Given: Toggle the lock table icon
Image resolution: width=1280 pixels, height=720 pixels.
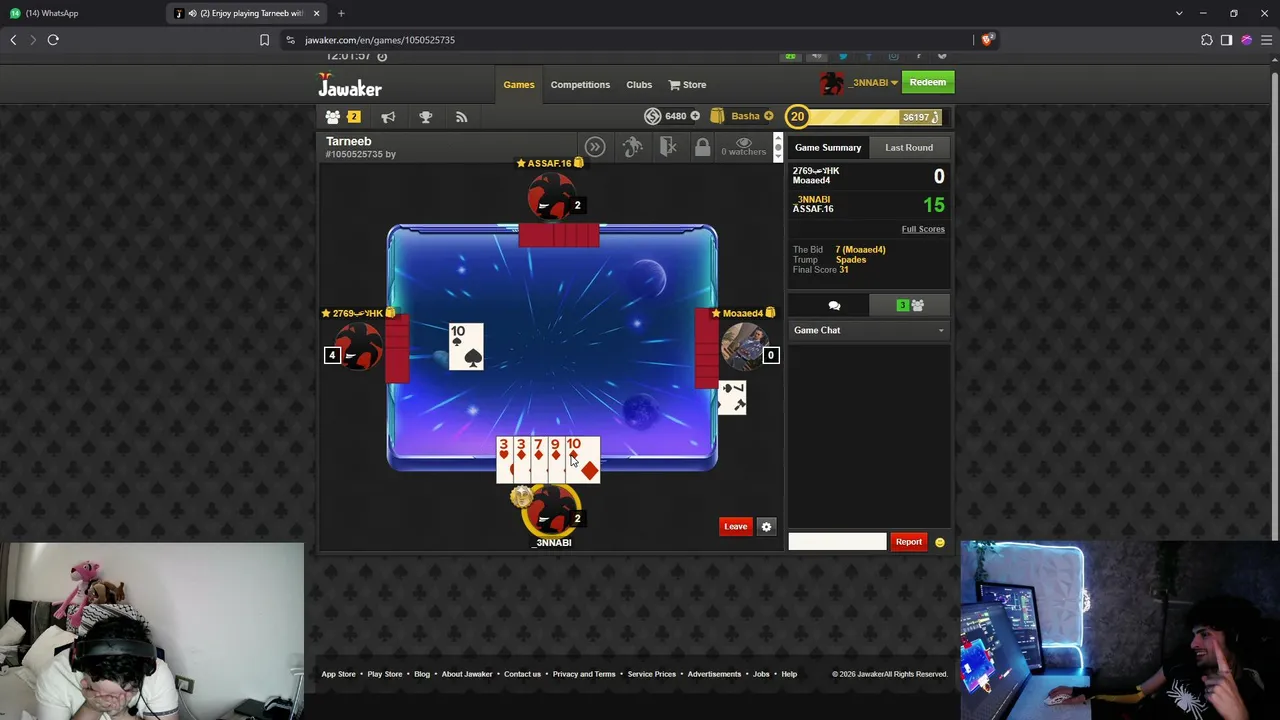Looking at the screenshot, I should coord(702,147).
